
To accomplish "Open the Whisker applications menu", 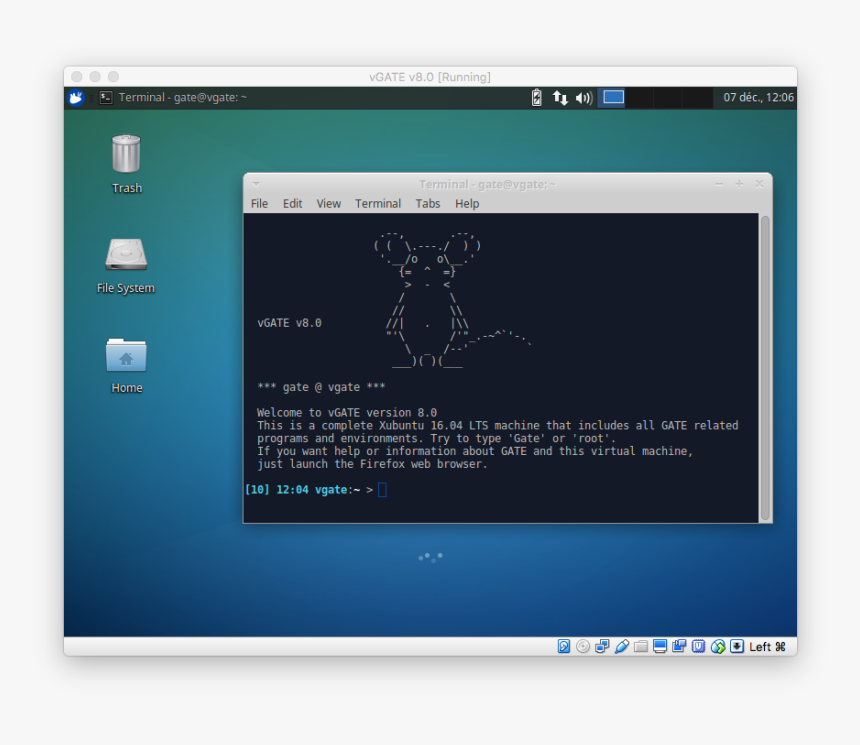I will (x=76, y=98).
